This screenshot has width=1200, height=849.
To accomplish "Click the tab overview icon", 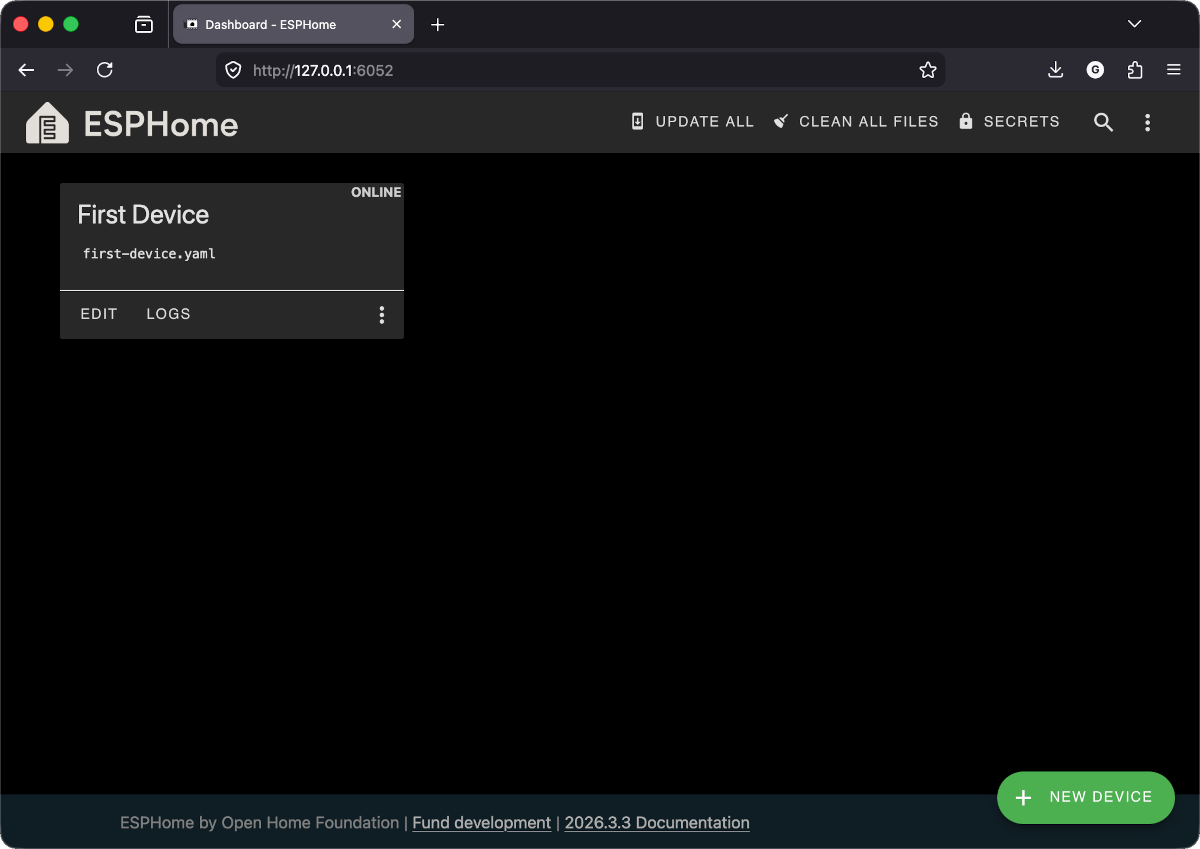I will (144, 24).
